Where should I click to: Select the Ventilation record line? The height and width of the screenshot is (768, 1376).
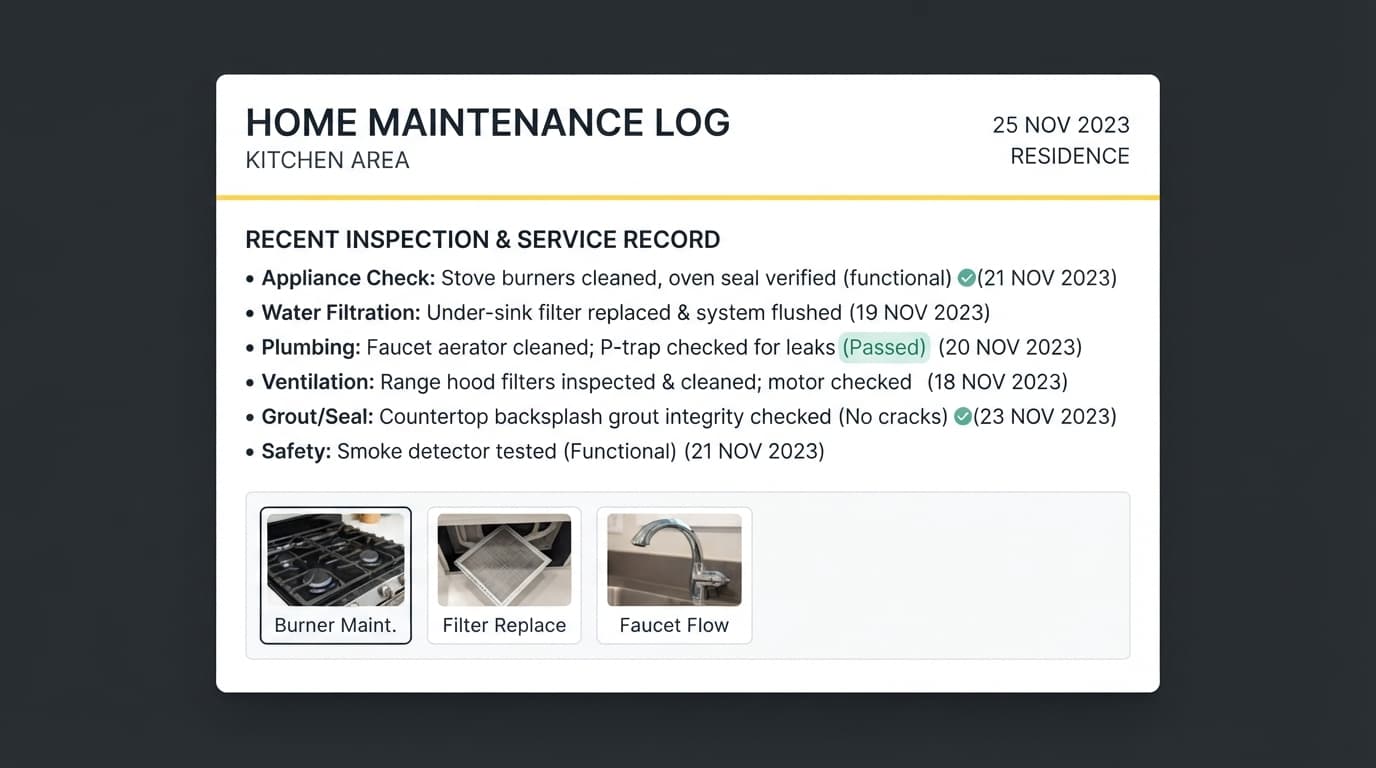click(x=657, y=382)
